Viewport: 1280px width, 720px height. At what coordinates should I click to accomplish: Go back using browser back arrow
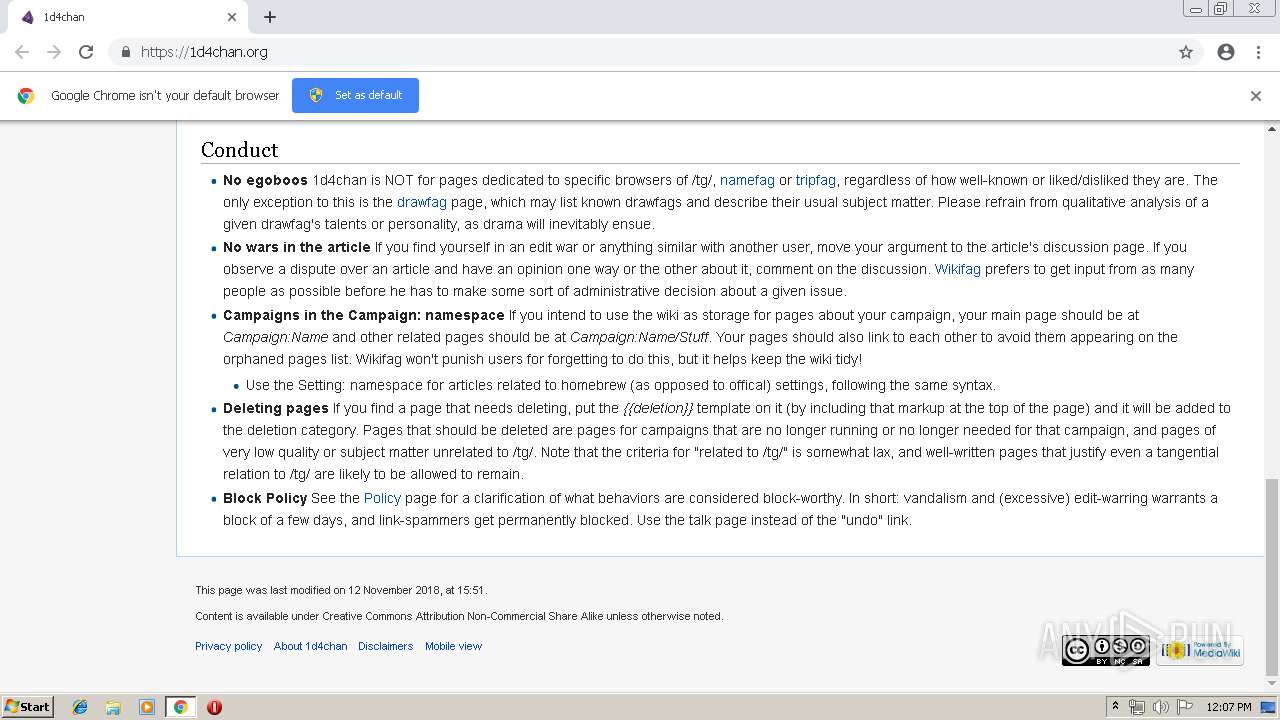(22, 52)
